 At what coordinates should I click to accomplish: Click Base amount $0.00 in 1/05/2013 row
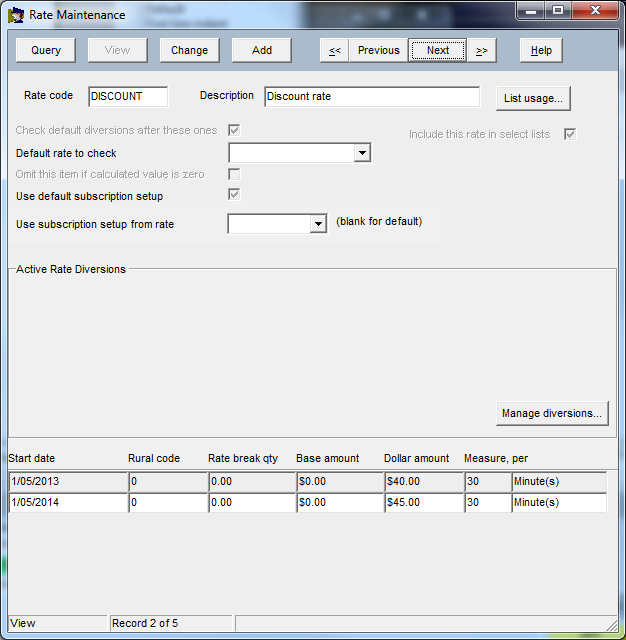click(340, 482)
